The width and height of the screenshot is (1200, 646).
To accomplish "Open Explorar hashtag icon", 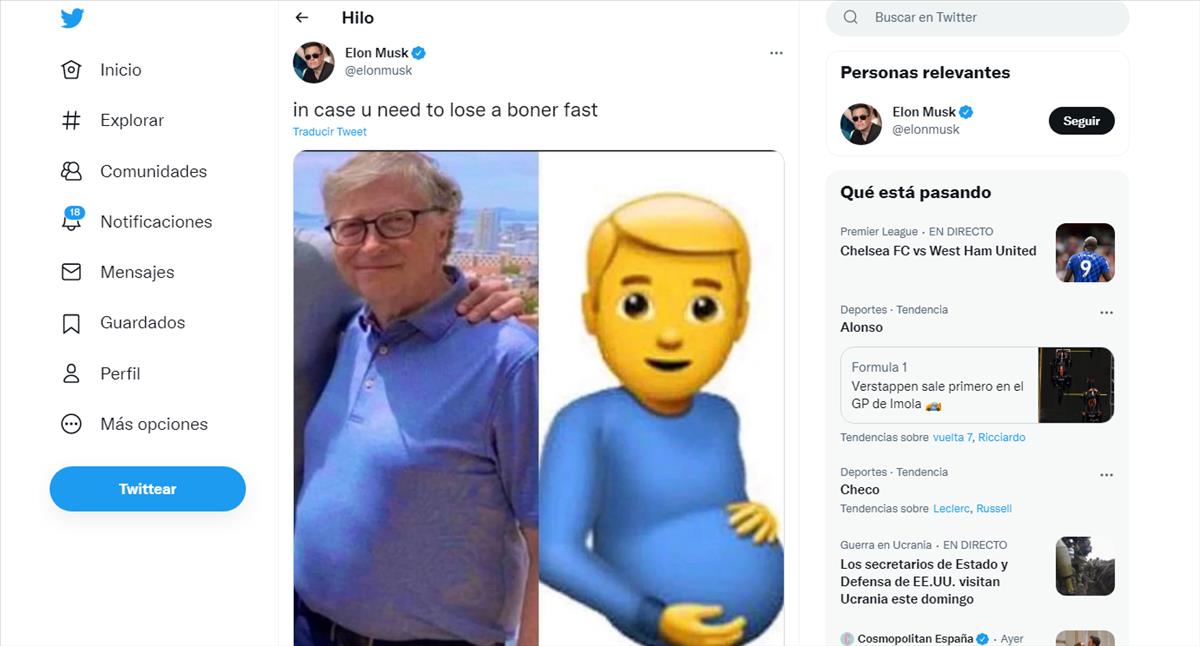I will [x=71, y=120].
